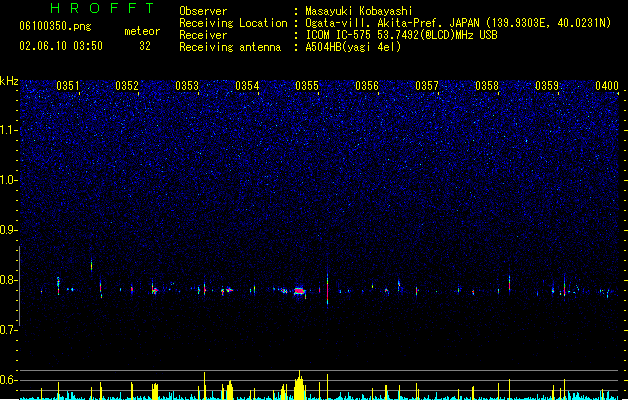The image size is (629, 400).
Task: Click the 0358 time marker
Action: coord(487,86)
